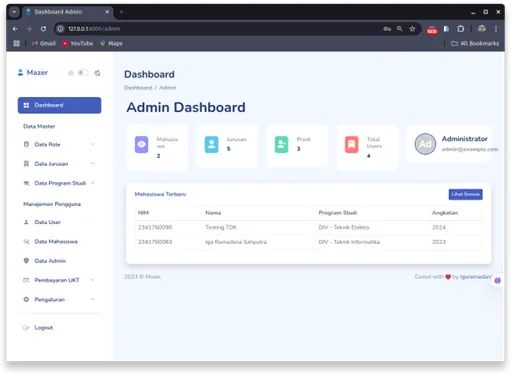The height and width of the screenshot is (374, 511).
Task: Click the floating widget icon at bottom right
Action: tap(498, 281)
